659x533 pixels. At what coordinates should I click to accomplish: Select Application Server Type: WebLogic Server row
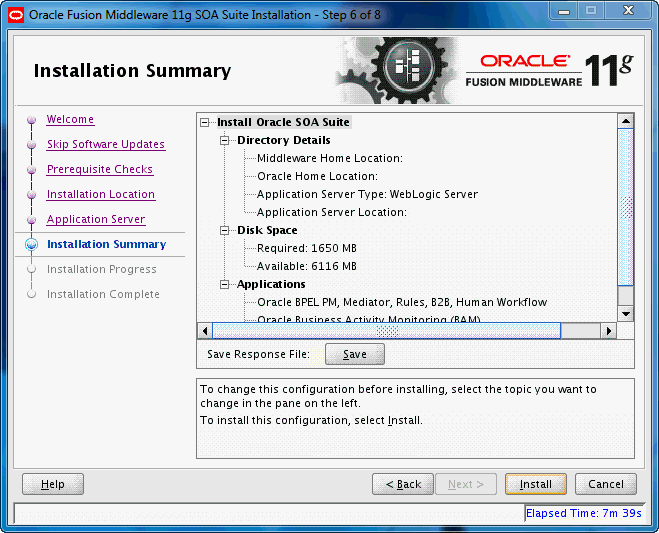[367, 195]
